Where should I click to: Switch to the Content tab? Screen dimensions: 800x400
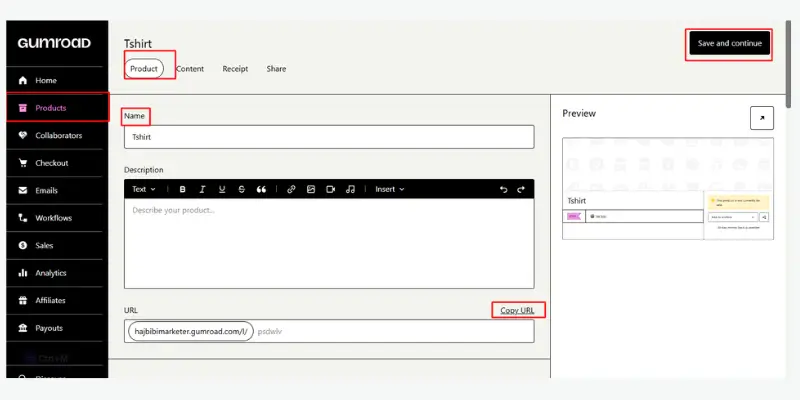click(x=190, y=69)
